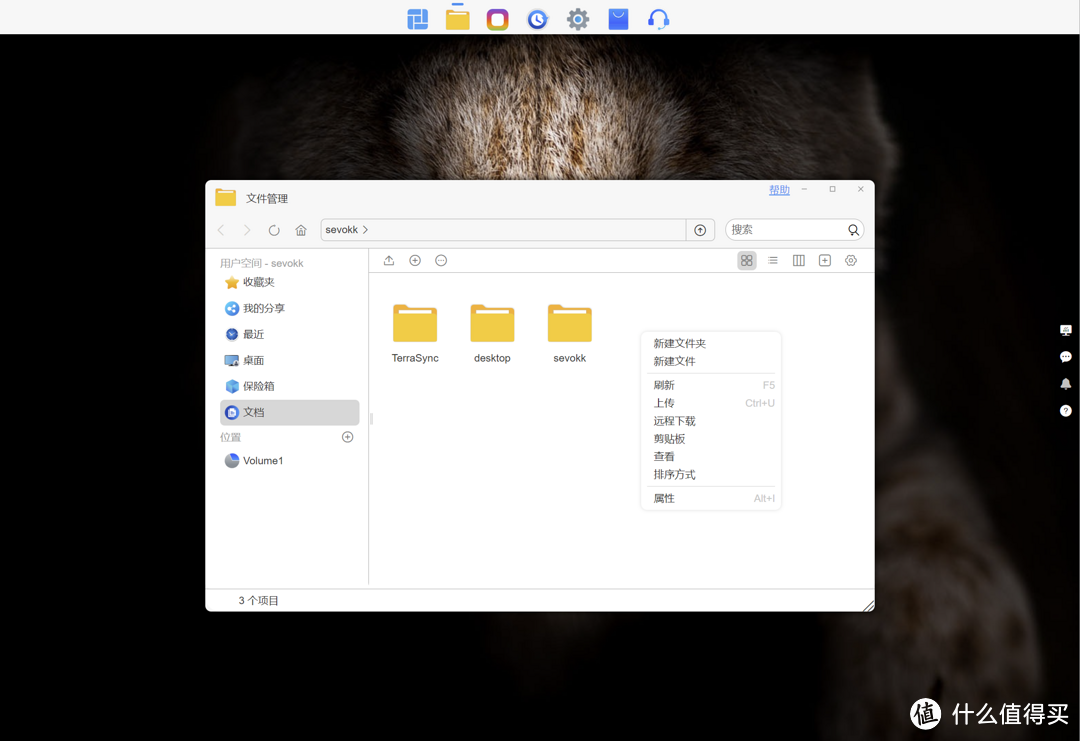Open the messages chat bubble icon

(1065, 357)
